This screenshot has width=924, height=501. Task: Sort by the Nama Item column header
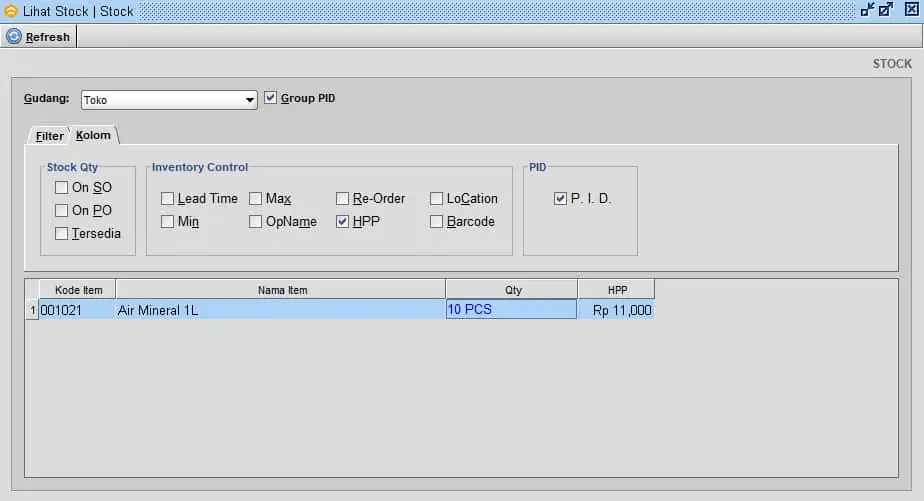coord(282,290)
